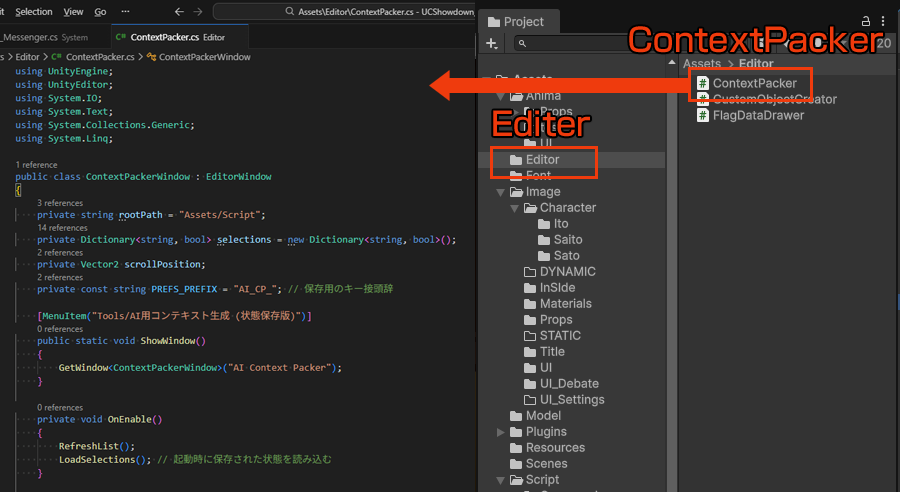Open the overflow ellipsis menu in menu bar
900x492 pixels.
(x=127, y=12)
